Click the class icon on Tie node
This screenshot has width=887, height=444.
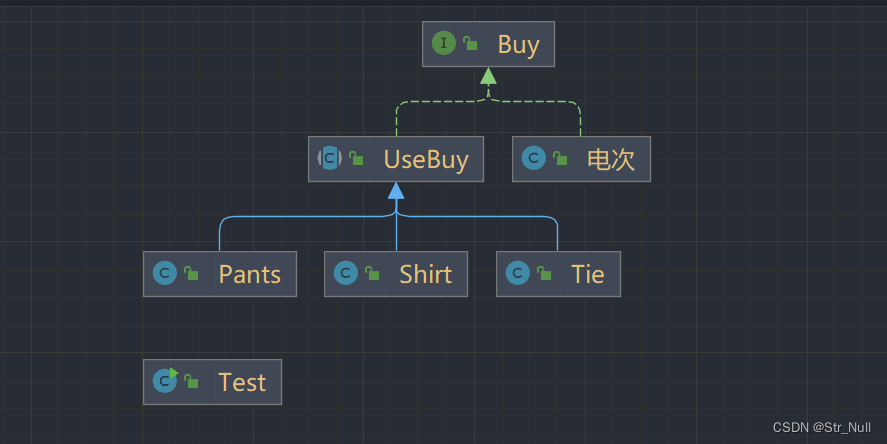pos(518,273)
